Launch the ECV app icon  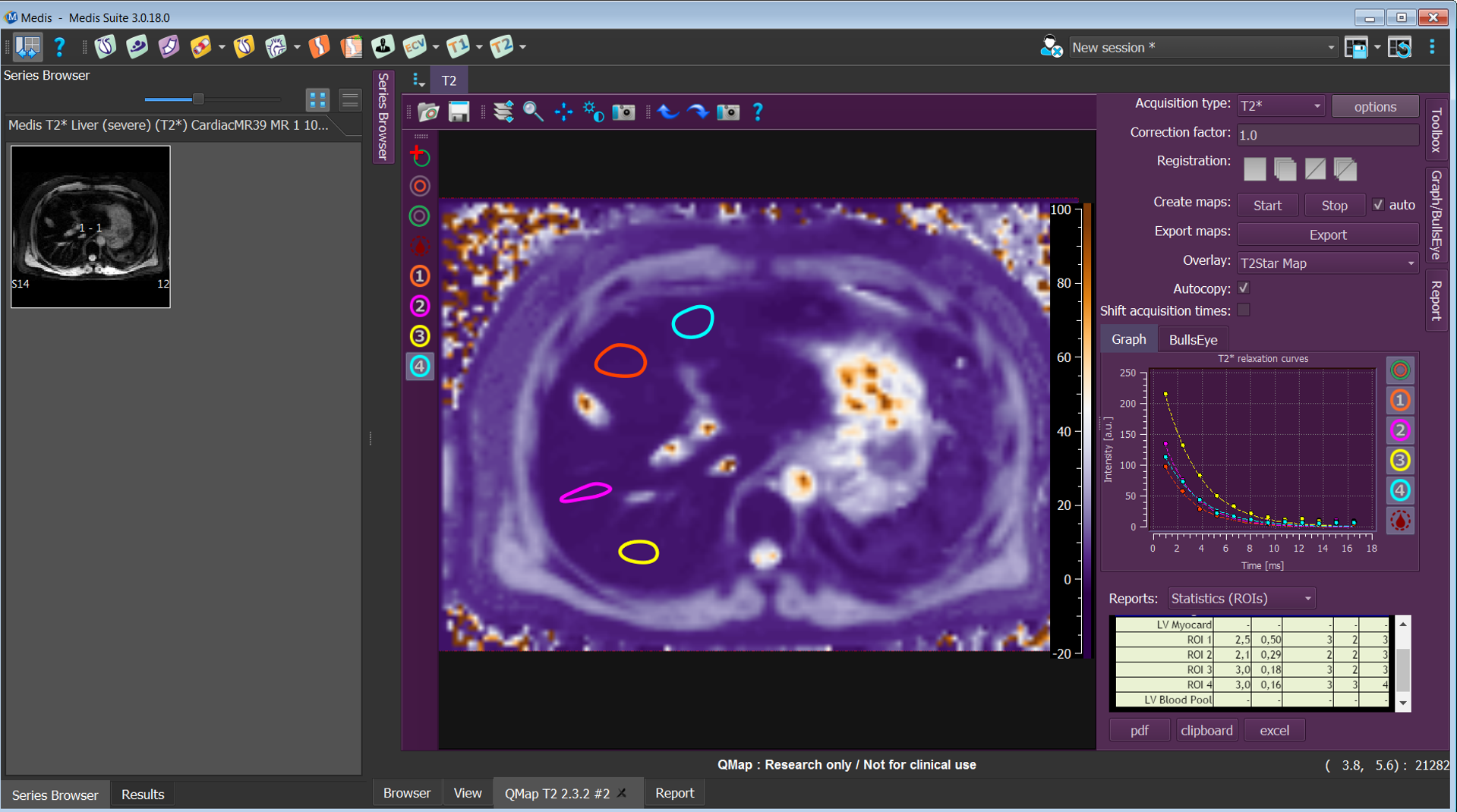point(415,47)
